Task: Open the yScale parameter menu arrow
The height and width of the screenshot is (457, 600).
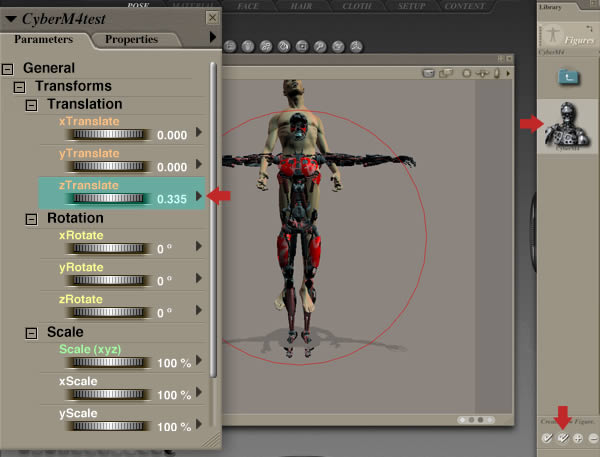Action: 199,424
